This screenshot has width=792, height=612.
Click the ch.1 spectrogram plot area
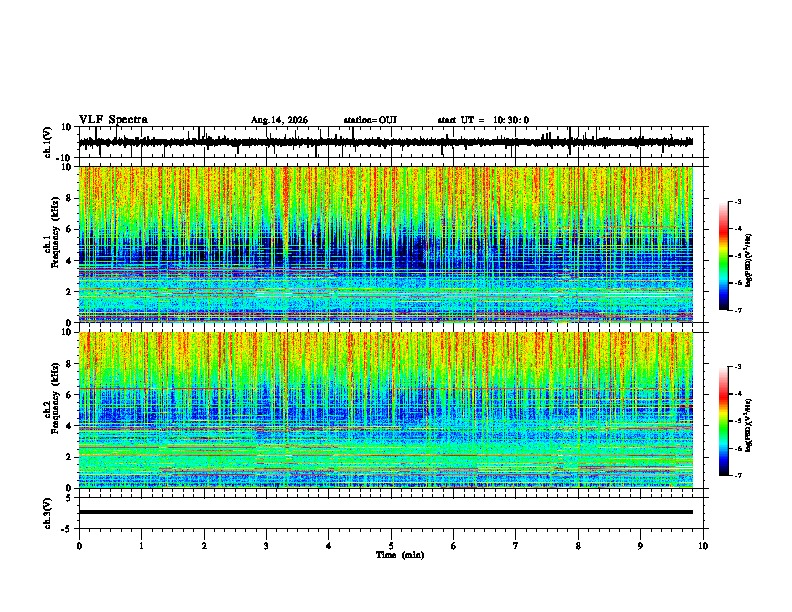386,244
